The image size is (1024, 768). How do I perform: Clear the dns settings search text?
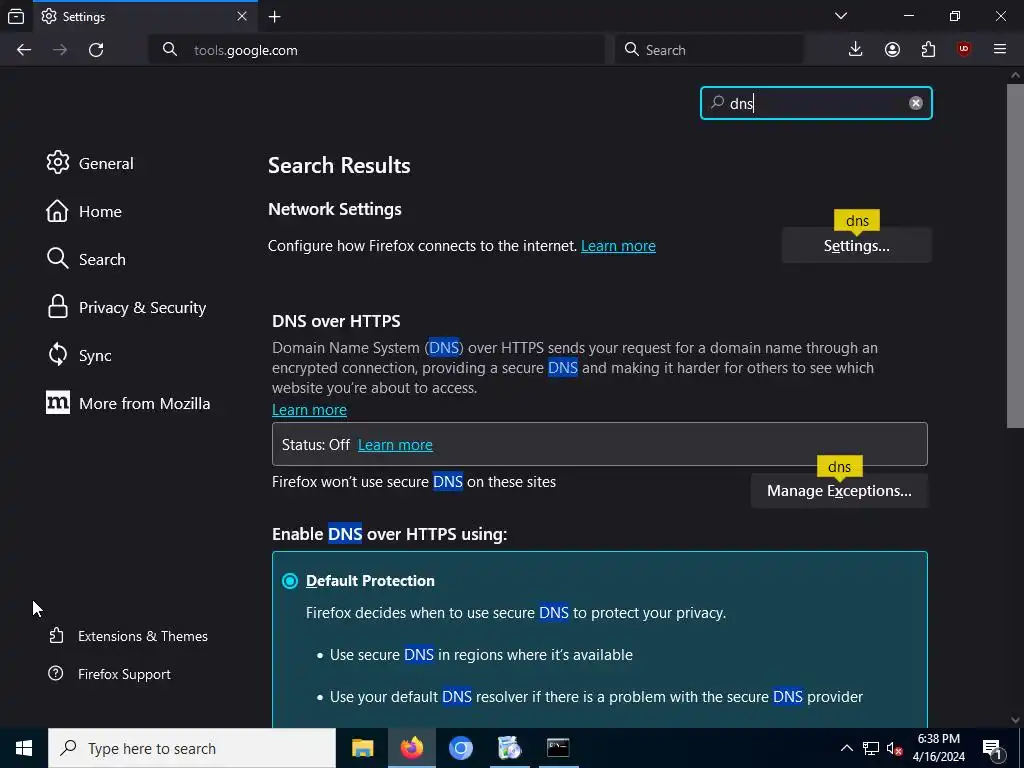coord(916,103)
